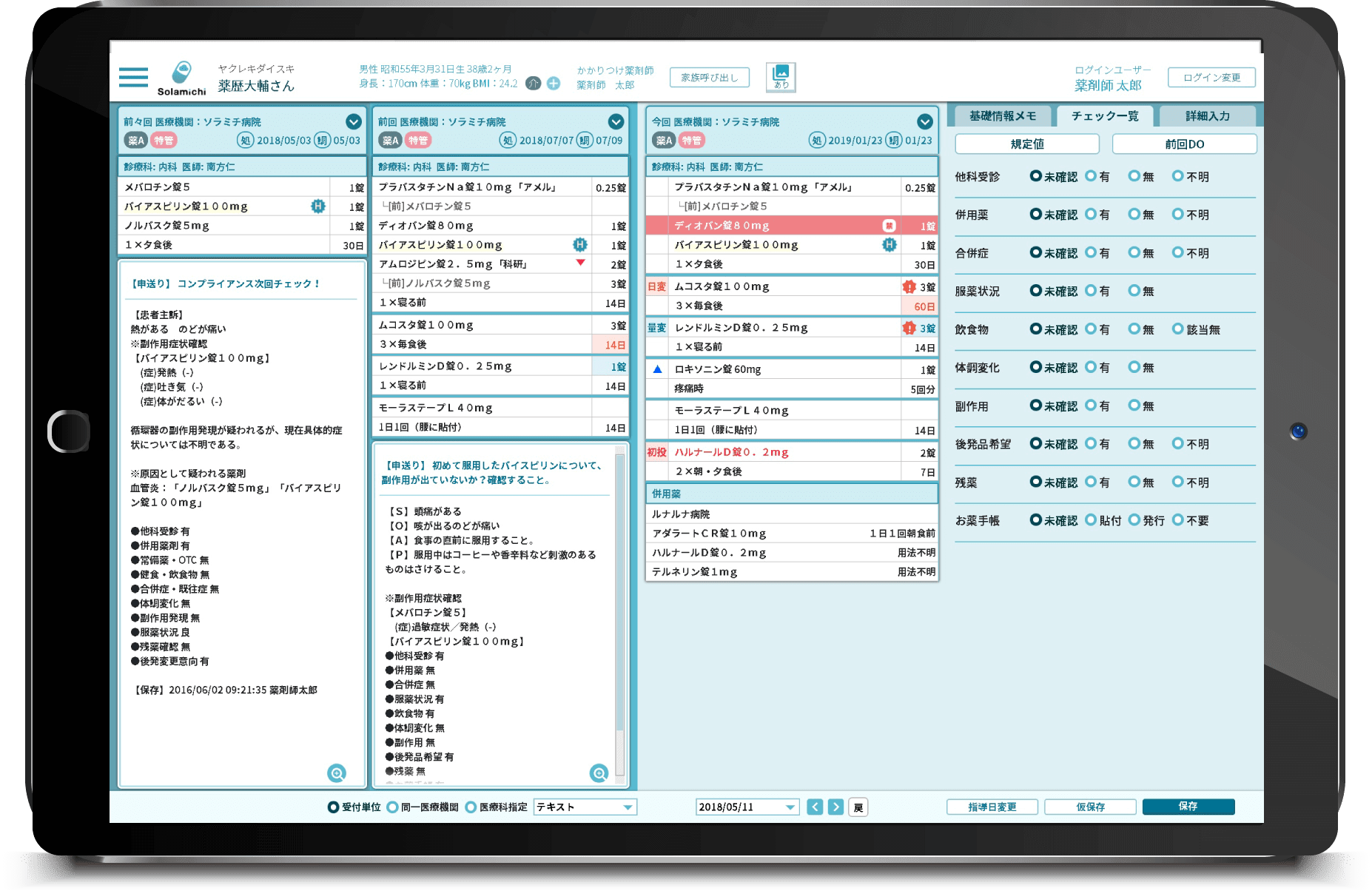This screenshot has width=1372, height=891.
Task: Click the plus icon next to BMI
Action: click(554, 84)
